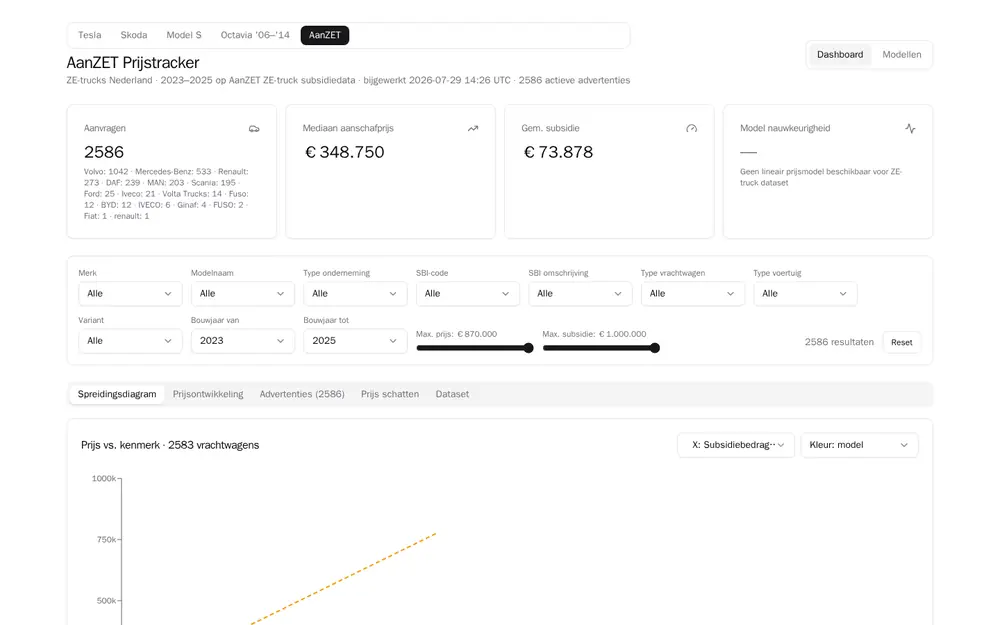Switch to the Dashboard view

[x=840, y=55]
